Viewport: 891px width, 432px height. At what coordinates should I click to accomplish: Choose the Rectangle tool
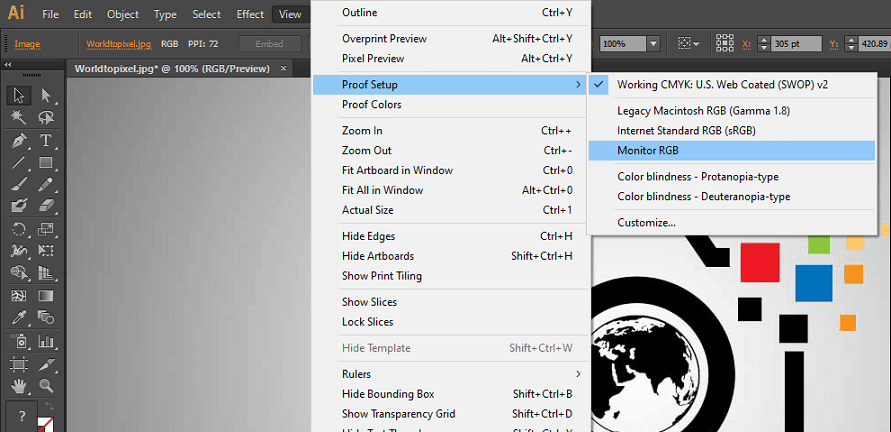coord(45,163)
